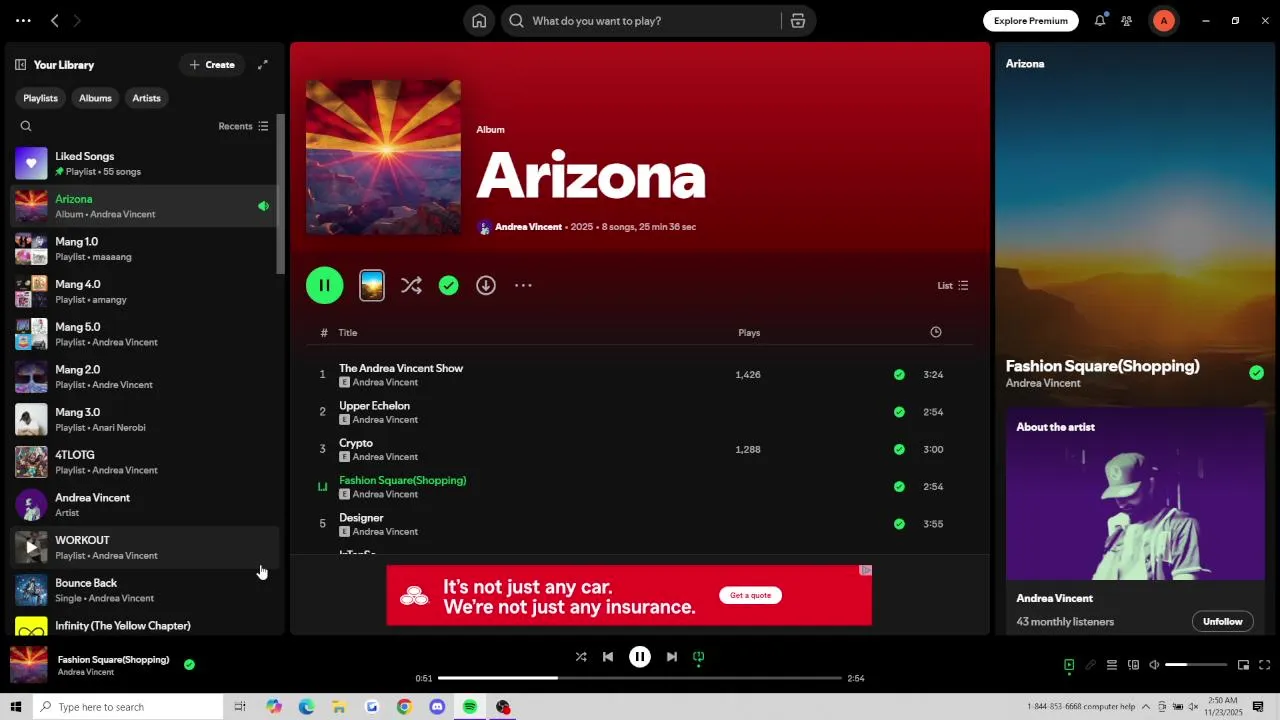Download the Arizona album
The image size is (1280, 720).
click(486, 286)
